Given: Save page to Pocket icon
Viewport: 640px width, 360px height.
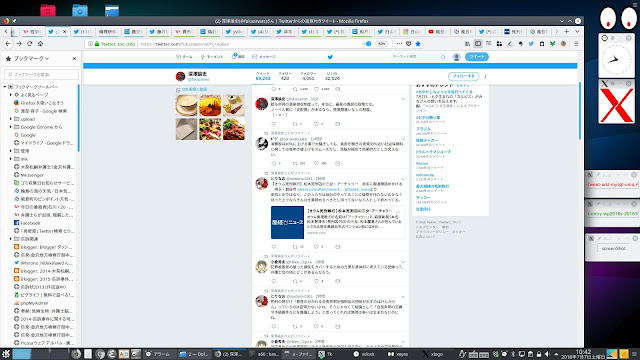Looking at the screenshot, I should 409,44.
